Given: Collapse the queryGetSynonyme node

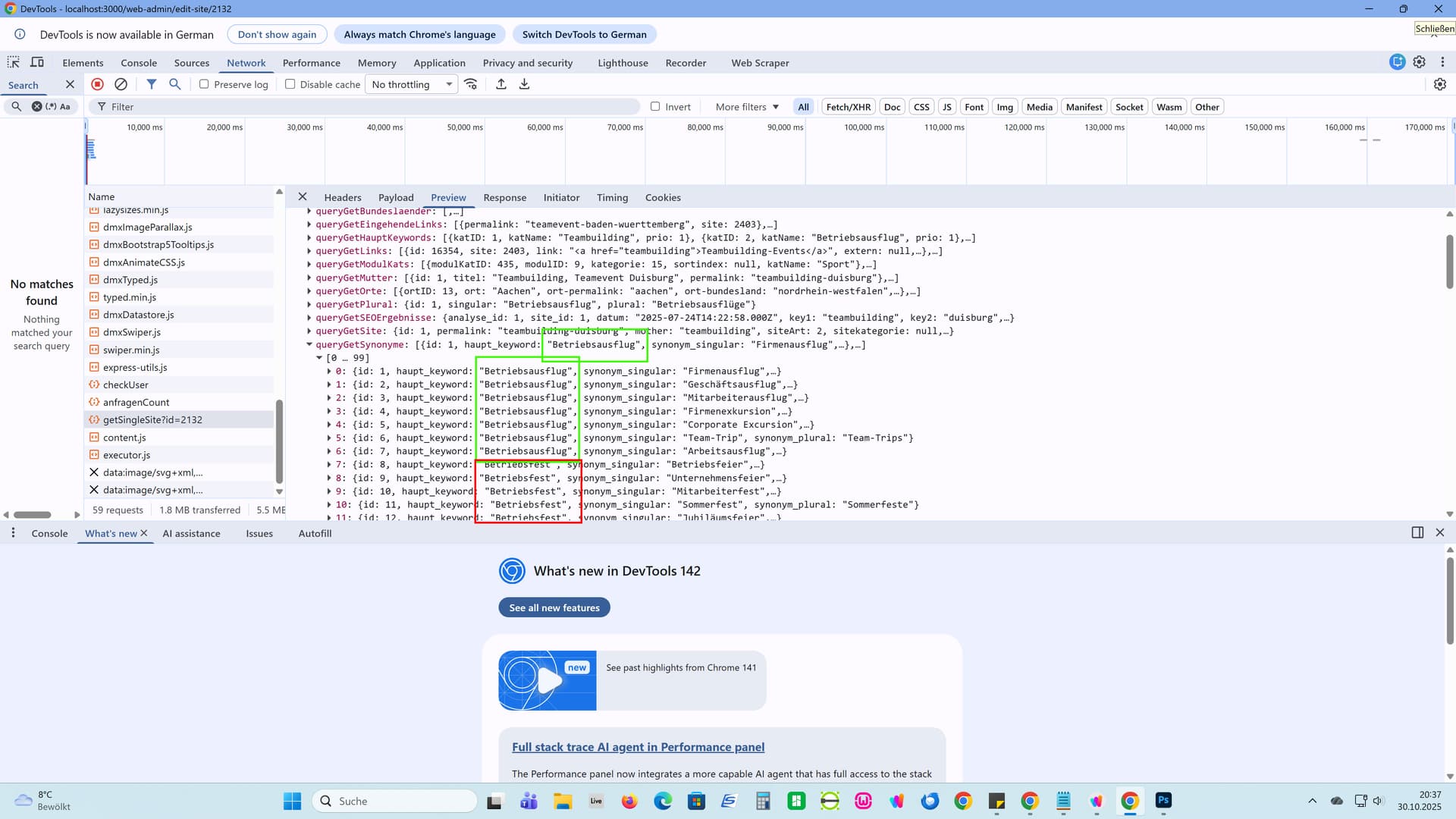Looking at the screenshot, I should pos(309,344).
